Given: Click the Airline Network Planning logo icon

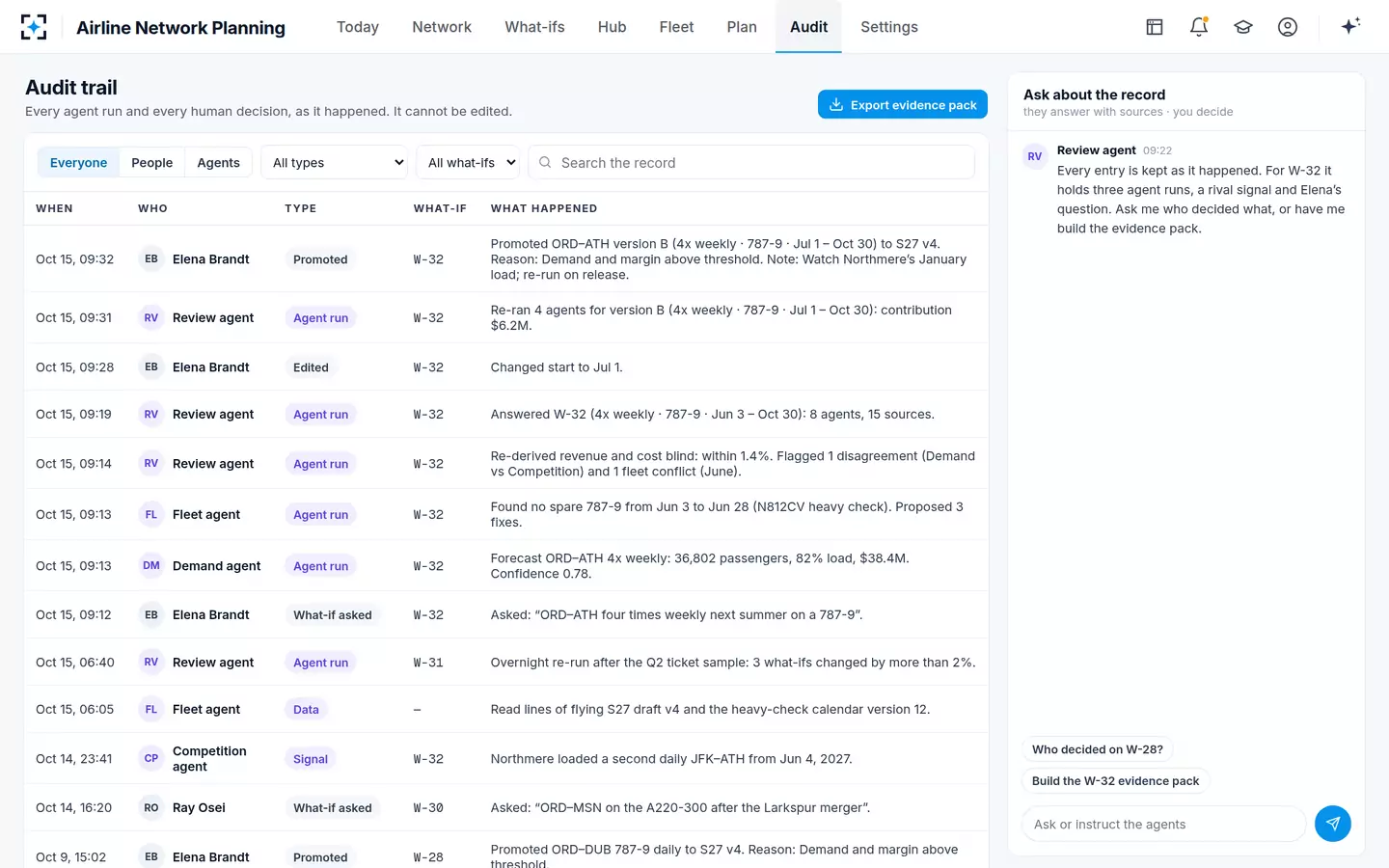Looking at the screenshot, I should tap(34, 27).
